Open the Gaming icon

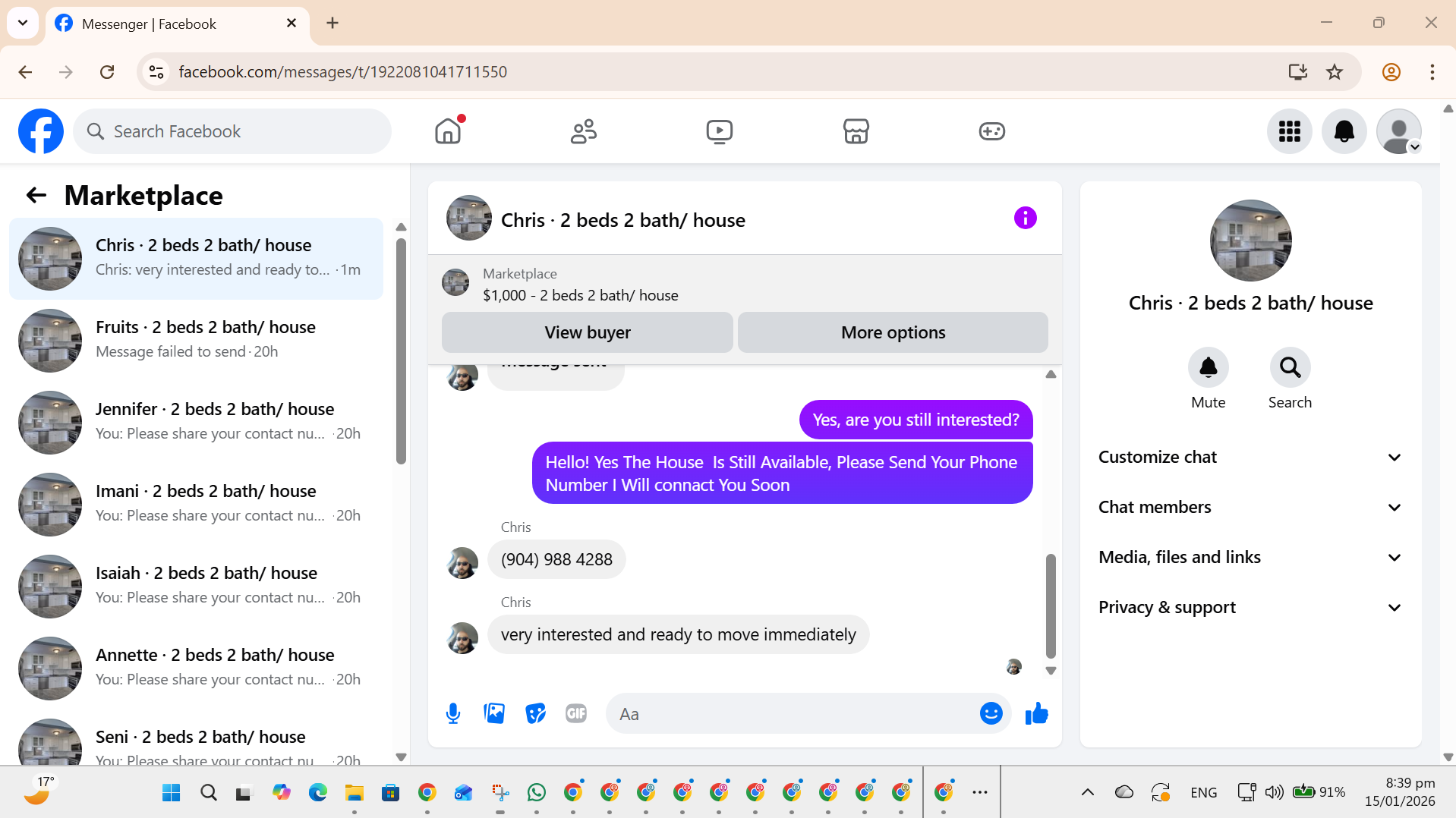click(x=991, y=131)
